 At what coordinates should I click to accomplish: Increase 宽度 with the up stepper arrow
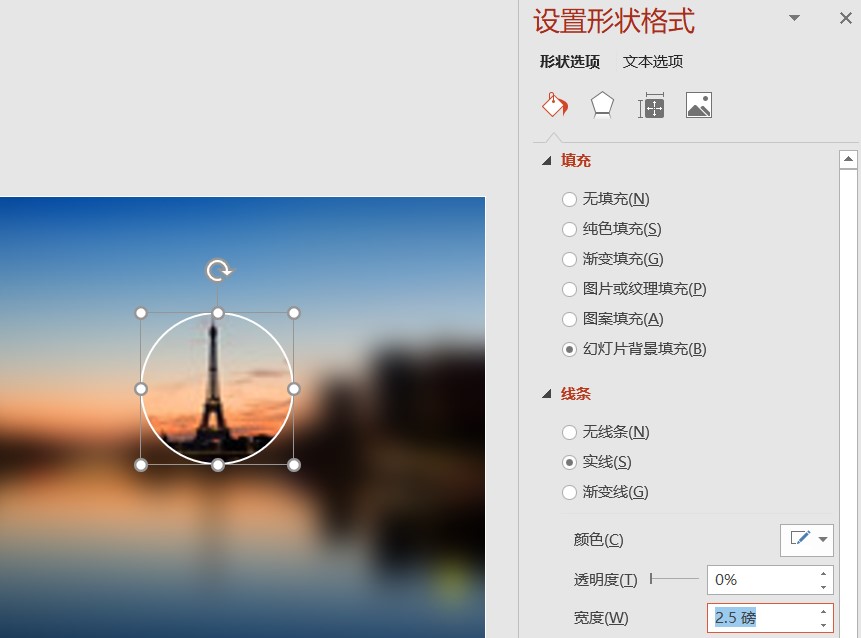point(823,612)
